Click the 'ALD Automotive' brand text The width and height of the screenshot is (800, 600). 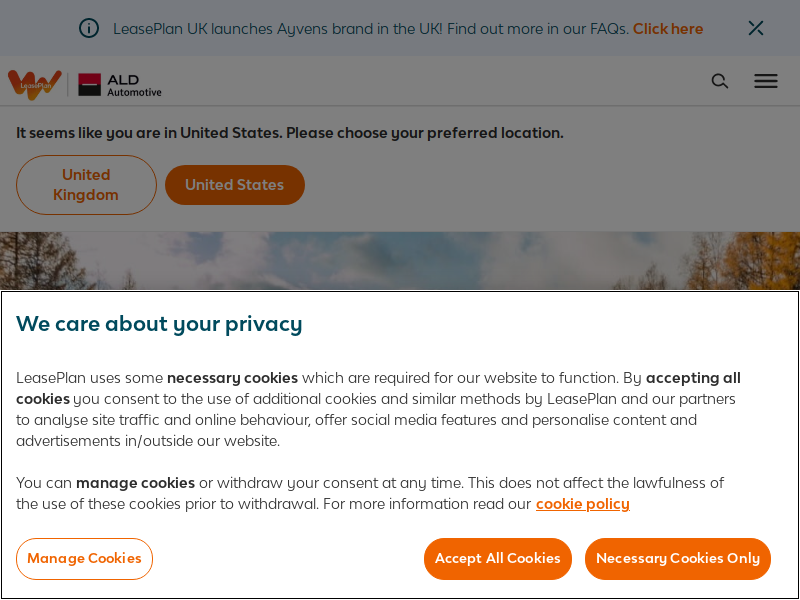(x=134, y=86)
